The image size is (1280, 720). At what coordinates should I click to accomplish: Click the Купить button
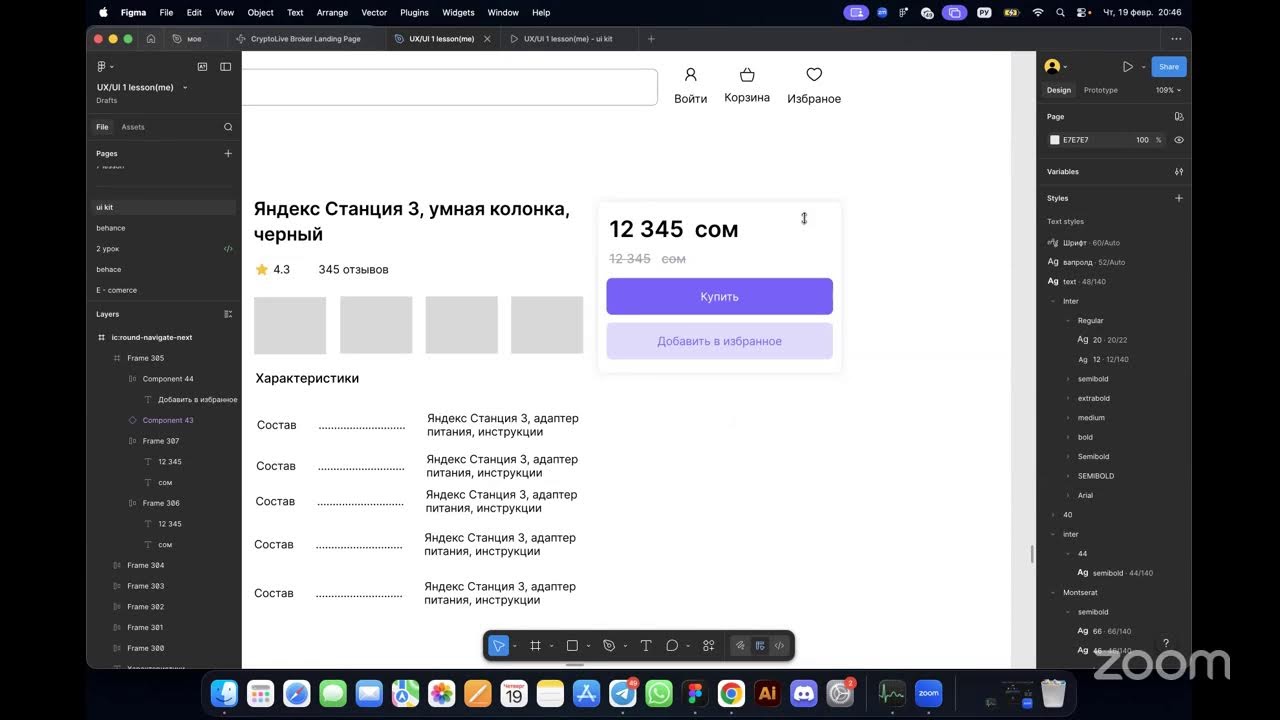[x=719, y=296]
